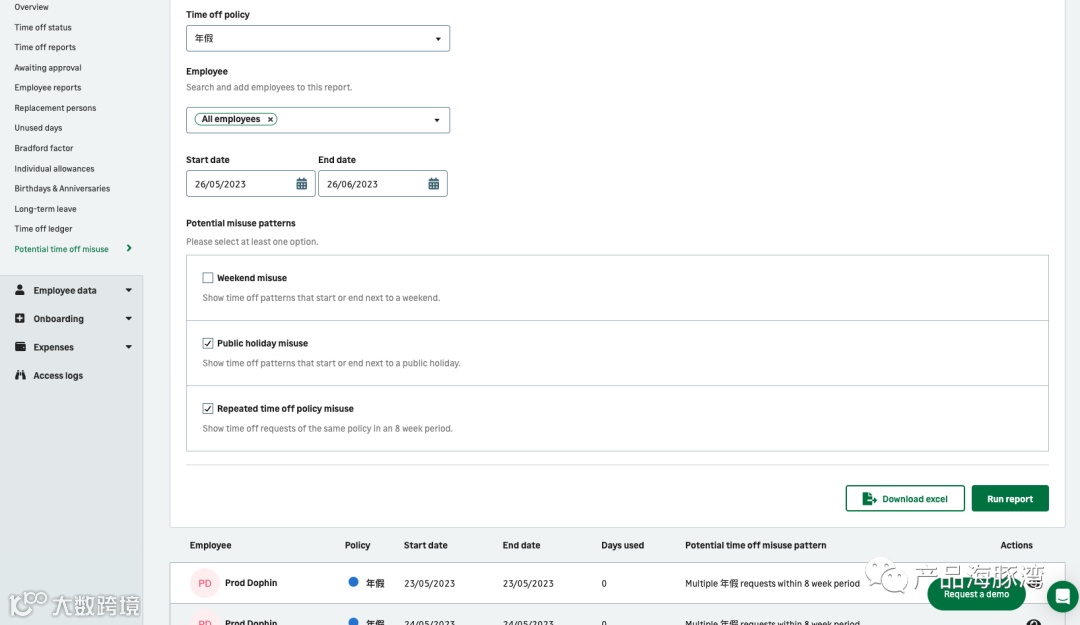Click the Onboarding plus icon
This screenshot has width=1080, height=625.
pos(20,318)
